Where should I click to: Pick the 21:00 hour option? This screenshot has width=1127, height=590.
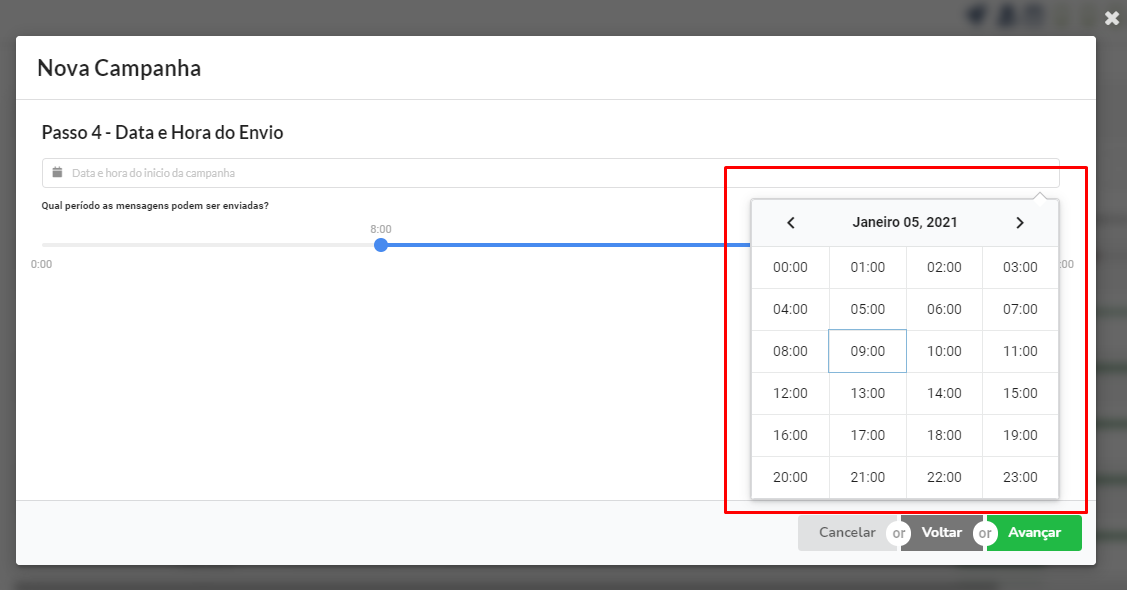point(868,477)
